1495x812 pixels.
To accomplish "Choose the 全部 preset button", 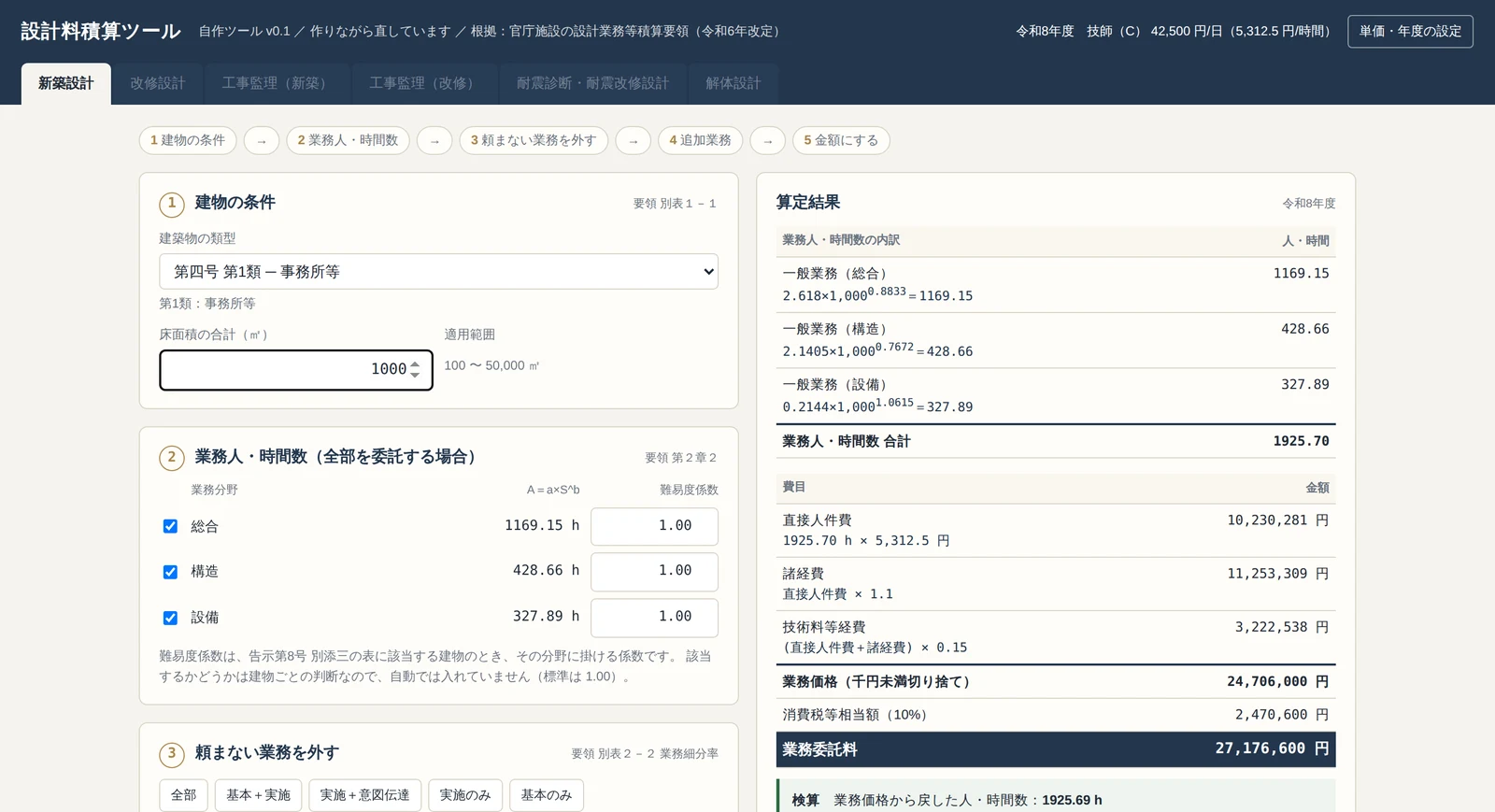I will tap(184, 795).
